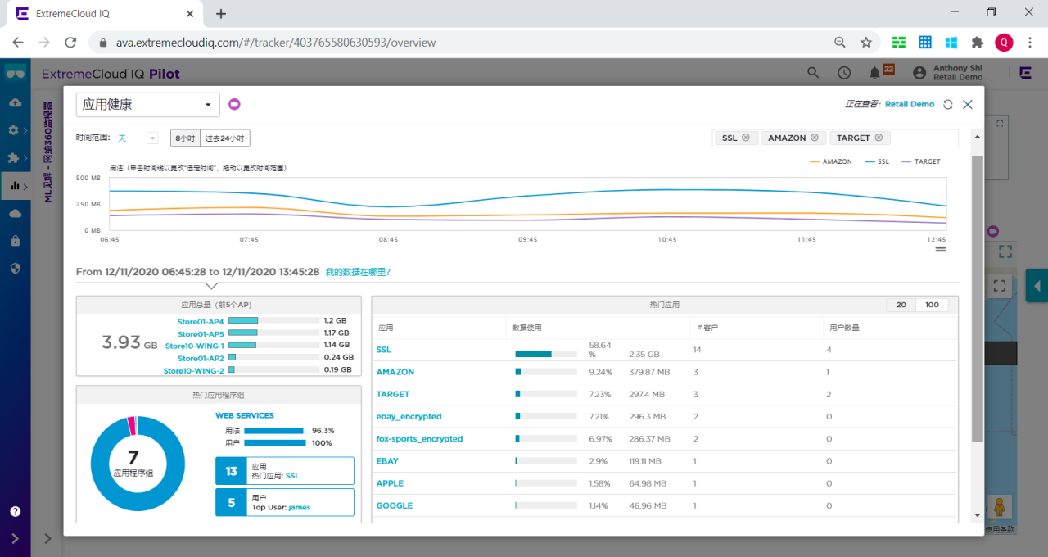Image resolution: width=1048 pixels, height=557 pixels.
Task: Toggle TARGET series in chart legend
Action: (920, 162)
